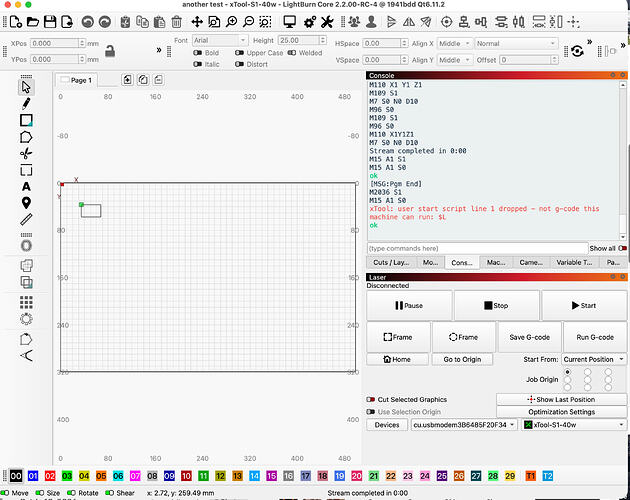Toggle Show all in Console
The width and height of the screenshot is (630, 500).
click(x=622, y=248)
